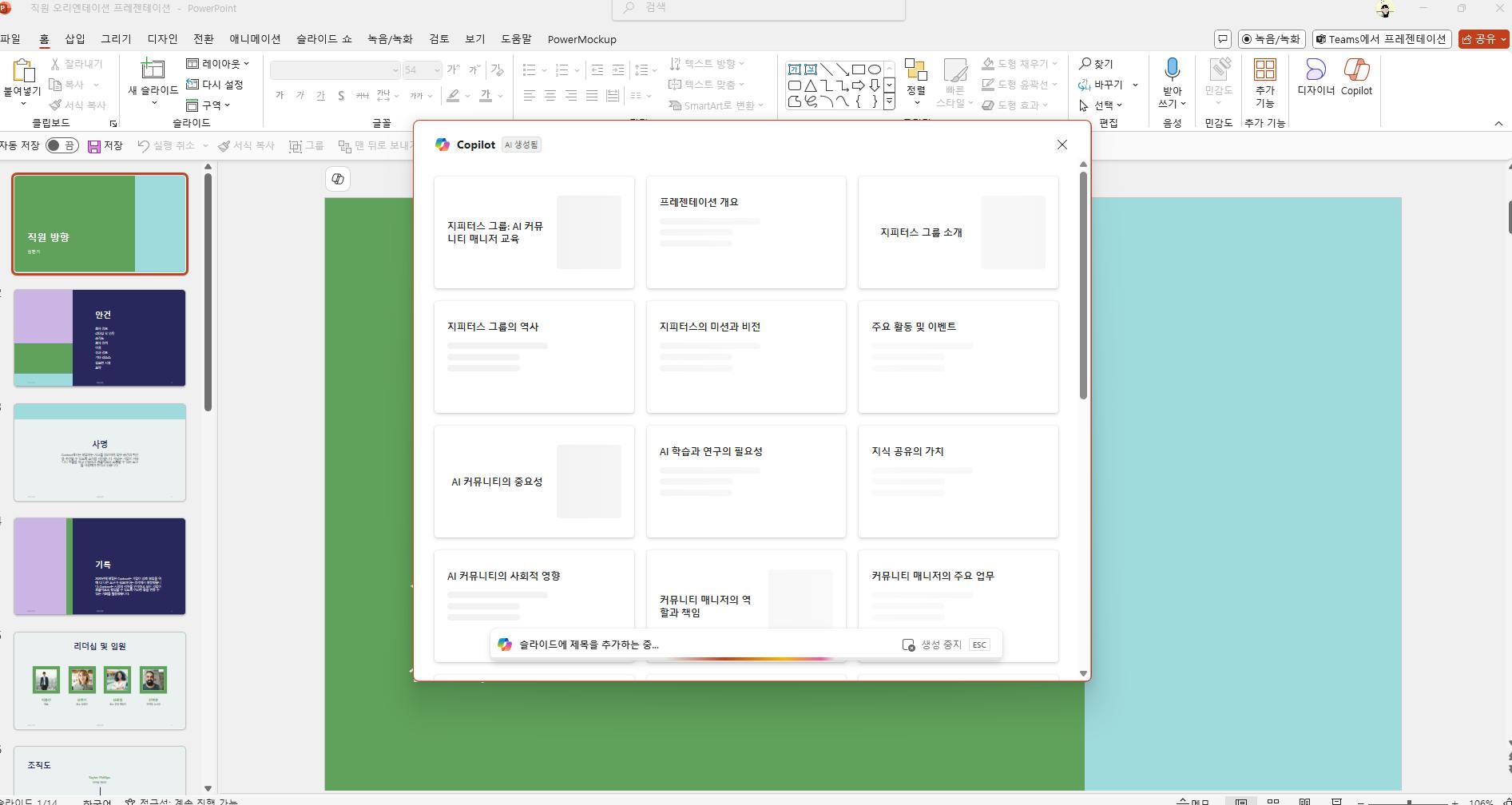Click the increase indent icon
Image resolution: width=1512 pixels, height=805 pixels.
tap(618, 70)
